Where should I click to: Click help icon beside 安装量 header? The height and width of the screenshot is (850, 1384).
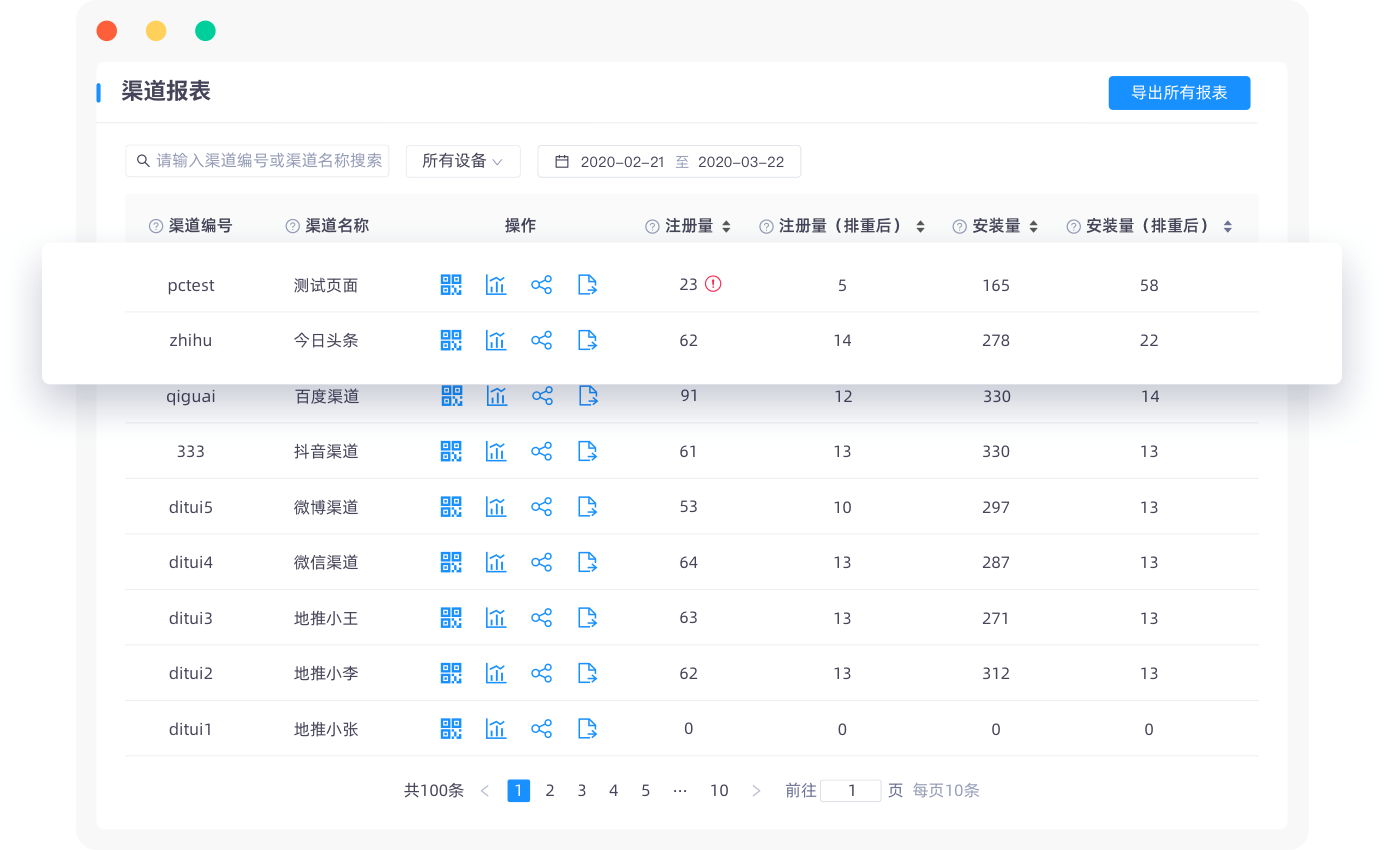point(960,226)
